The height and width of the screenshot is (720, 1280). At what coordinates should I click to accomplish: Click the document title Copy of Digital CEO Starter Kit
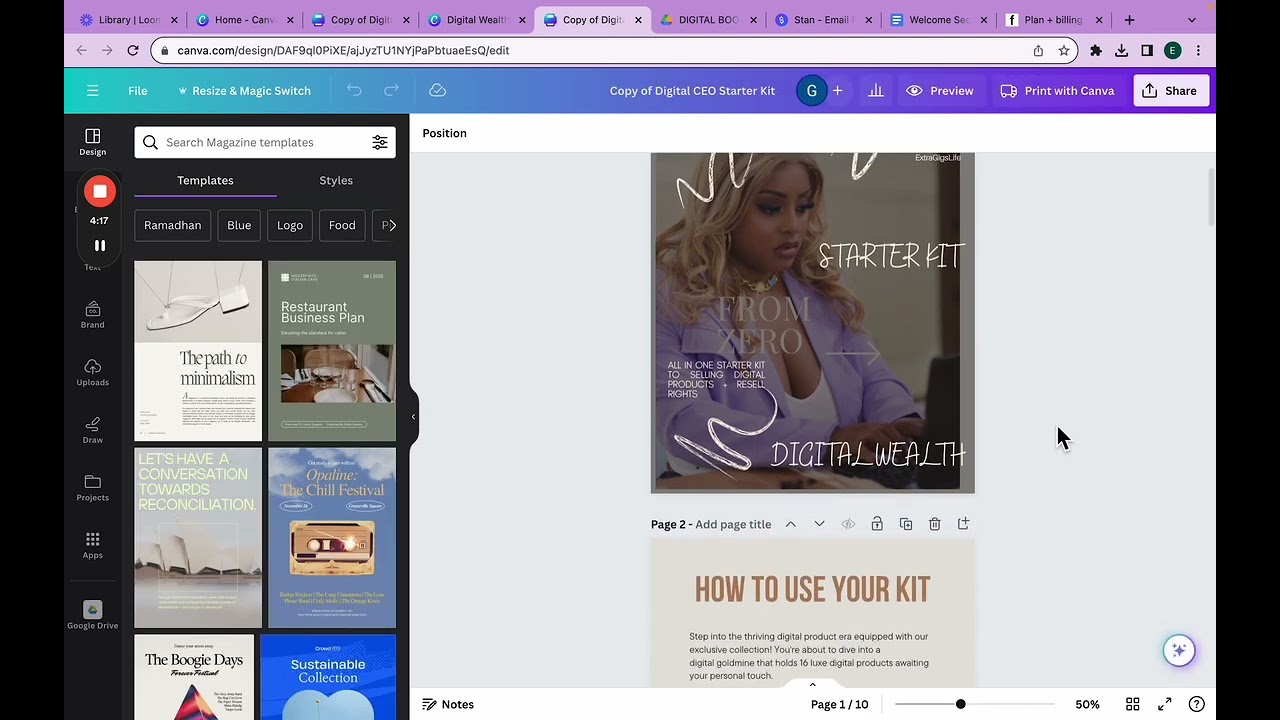[692, 91]
